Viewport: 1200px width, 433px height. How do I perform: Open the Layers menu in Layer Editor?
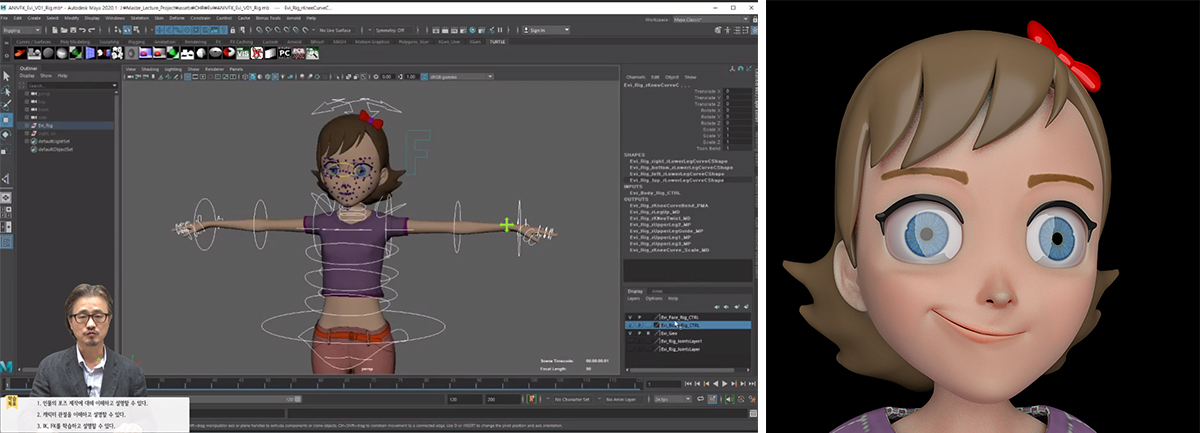633,299
